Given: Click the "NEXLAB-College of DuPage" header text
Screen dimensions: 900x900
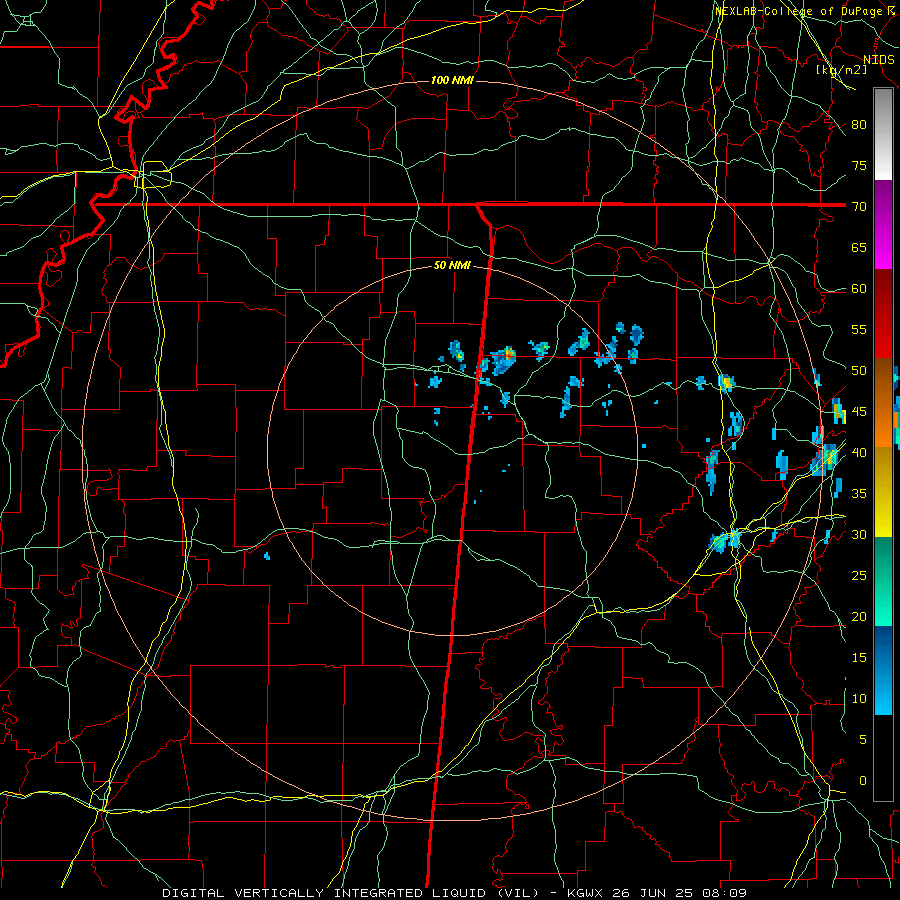Looking at the screenshot, I should click(798, 11).
